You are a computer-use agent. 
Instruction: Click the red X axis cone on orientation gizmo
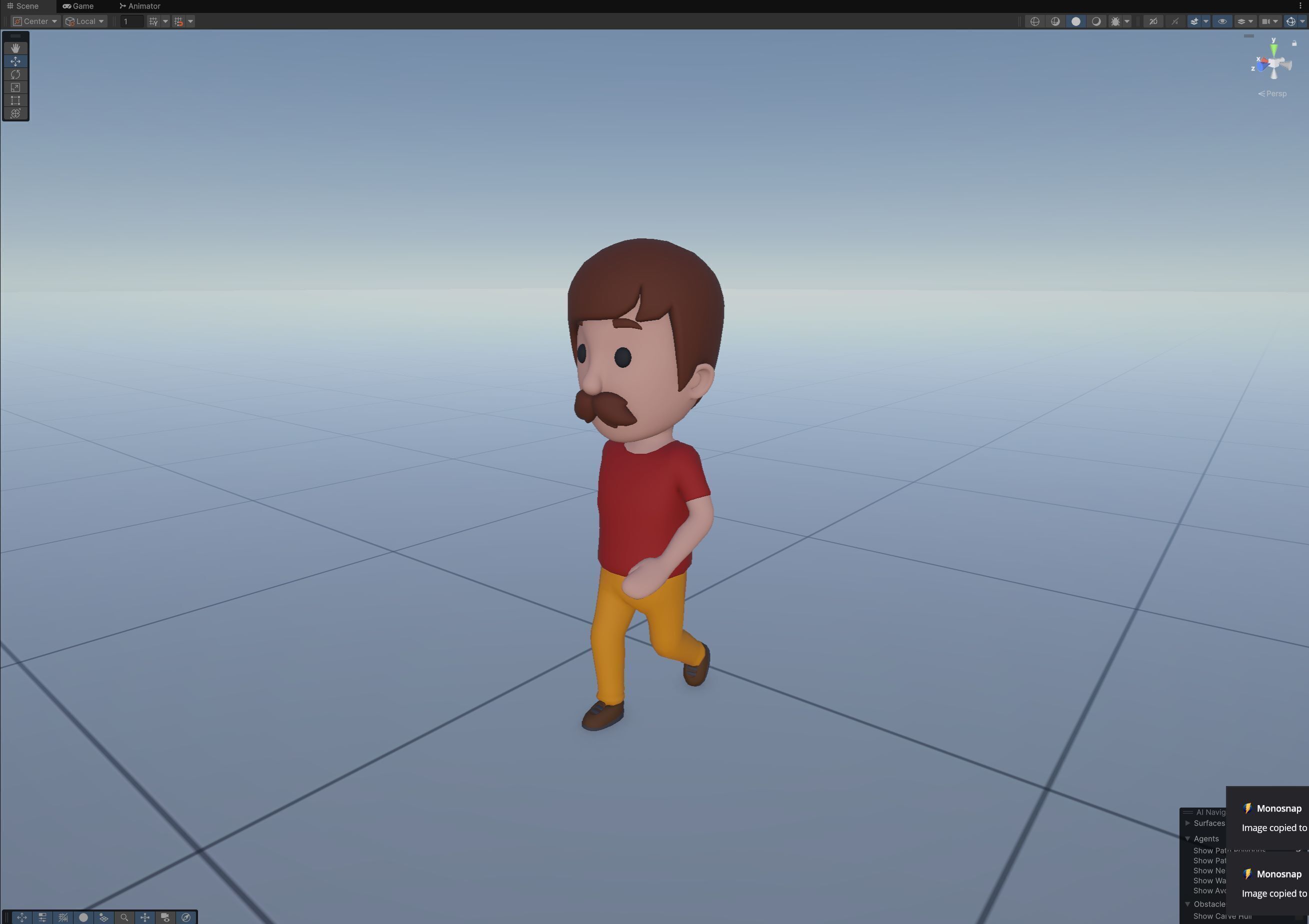coord(1264,60)
